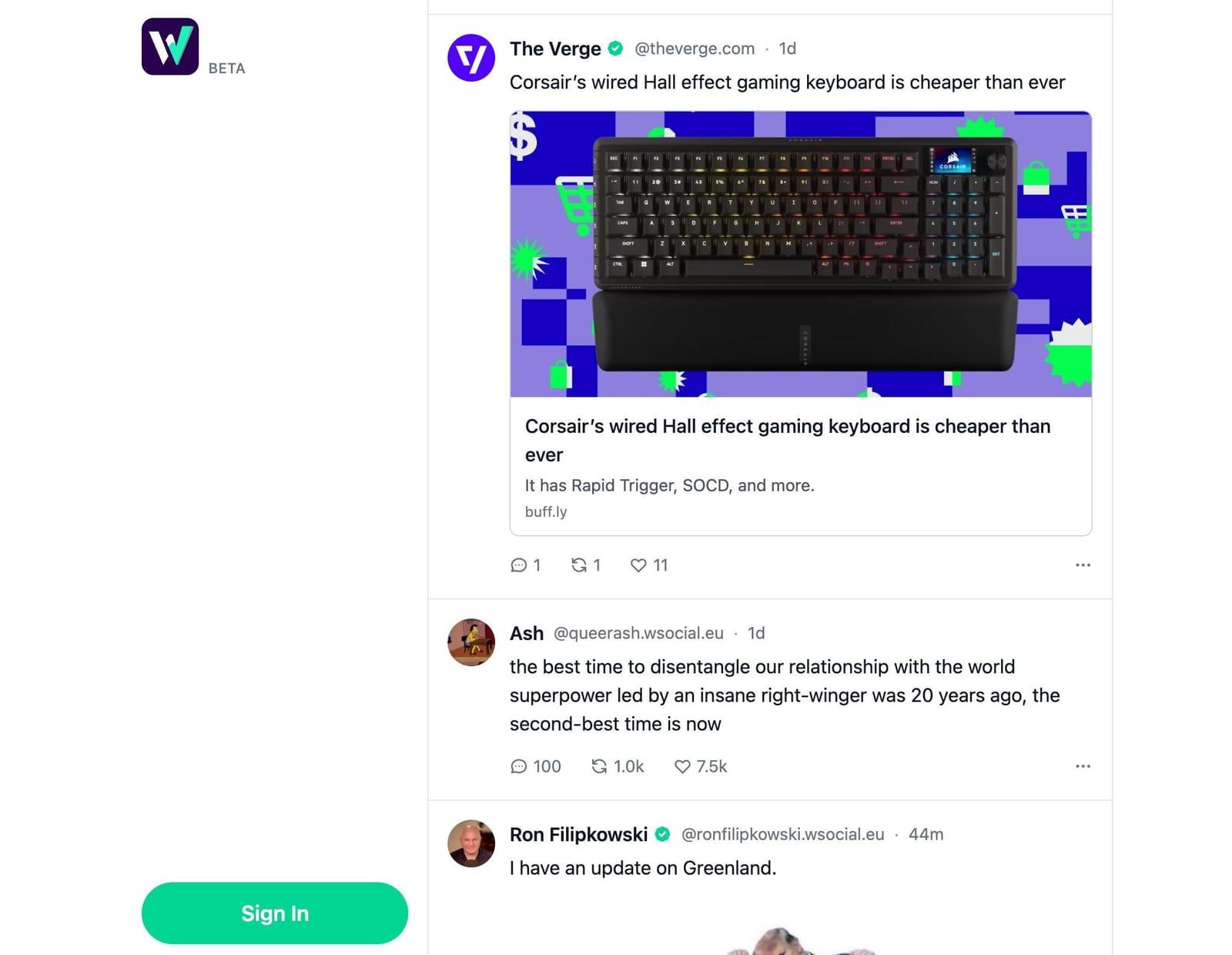1232x955 pixels.
Task: Open the Corsair keyboard preview image
Action: (x=801, y=254)
